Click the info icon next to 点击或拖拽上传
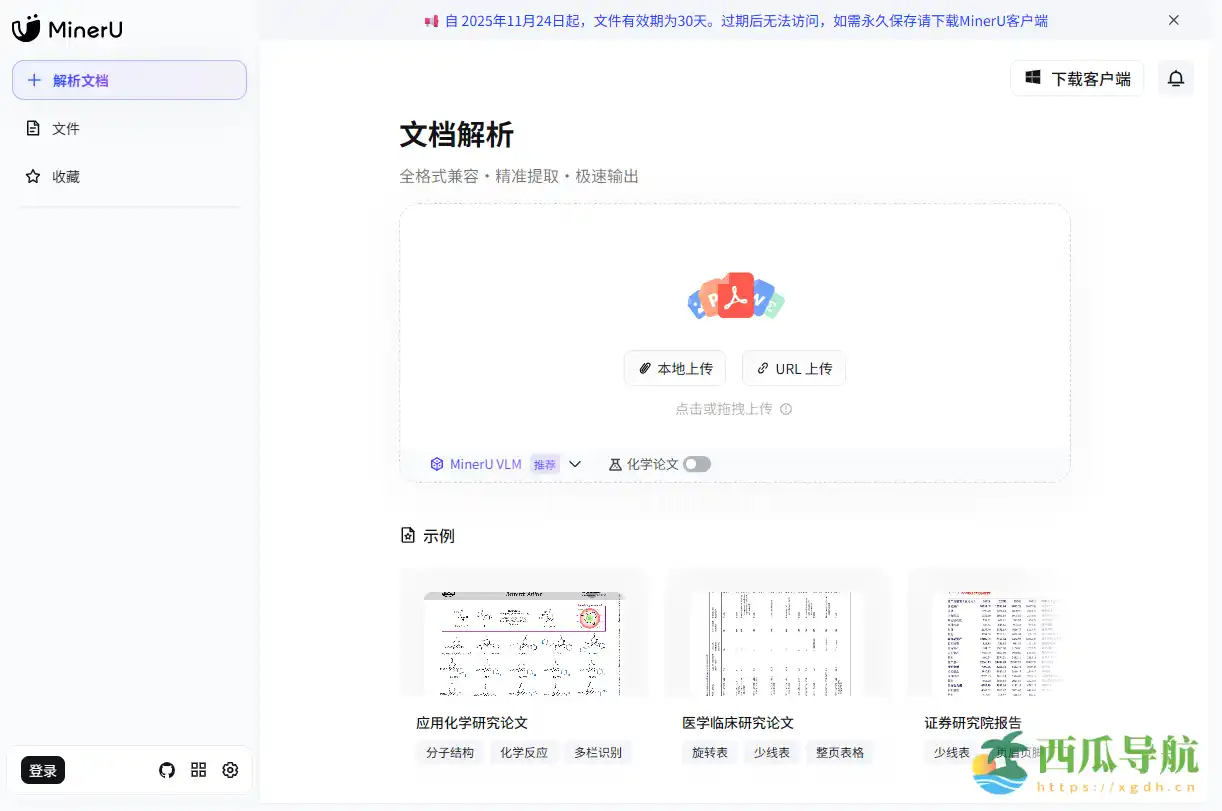1222x811 pixels. (786, 409)
